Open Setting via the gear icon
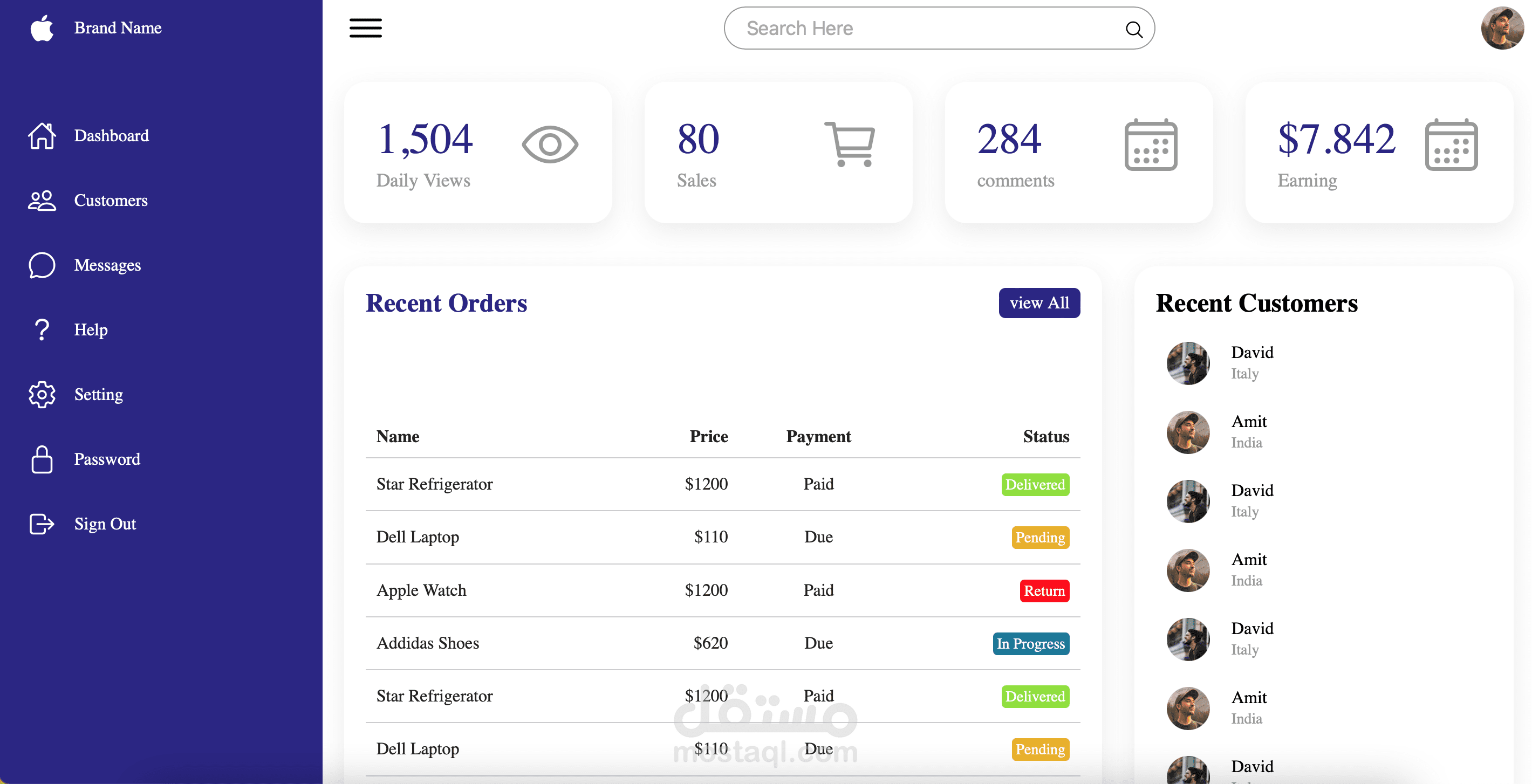Image resolution: width=1532 pixels, height=784 pixels. pos(42,394)
